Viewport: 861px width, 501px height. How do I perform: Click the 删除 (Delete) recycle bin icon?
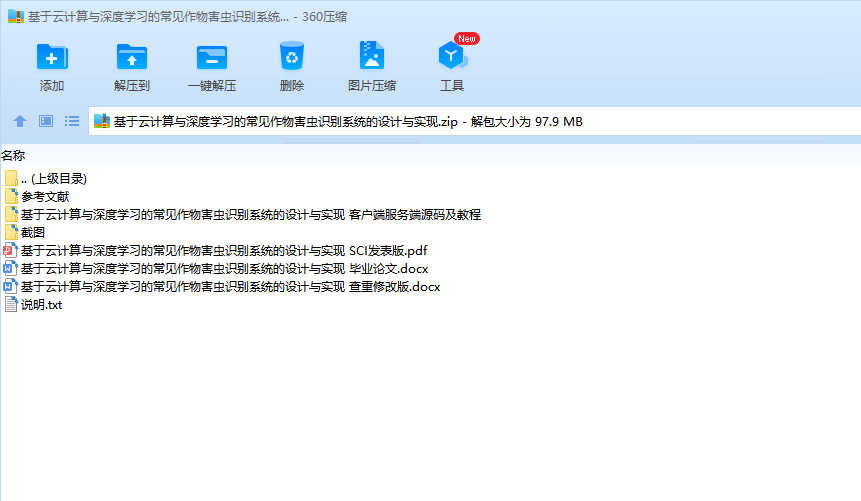pos(292,56)
